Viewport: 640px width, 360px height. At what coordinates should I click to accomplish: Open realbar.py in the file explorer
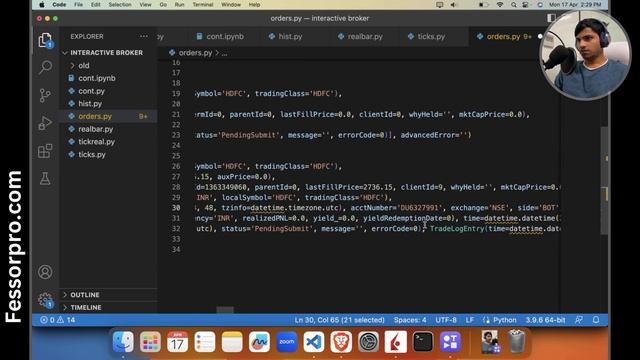[x=109, y=129]
